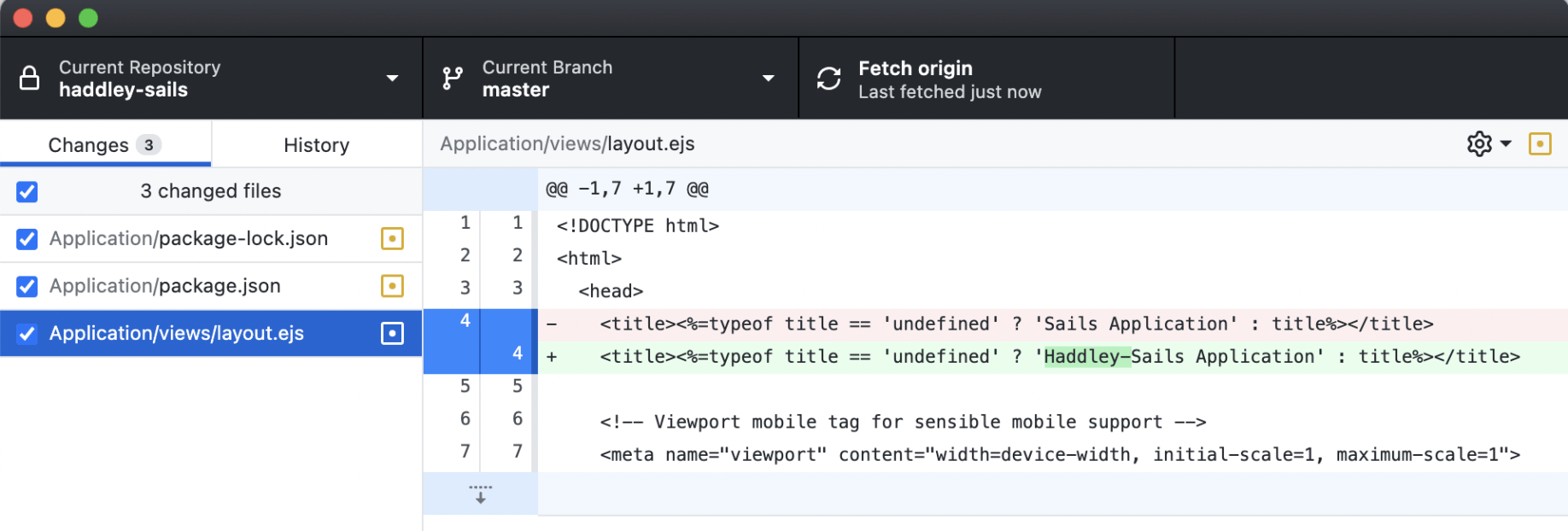Open the Current Branch dropdown

point(768,79)
